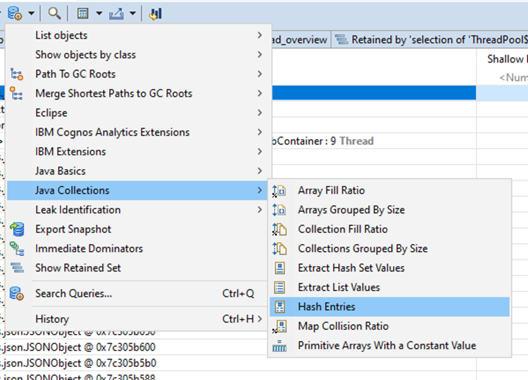This screenshot has width=528, height=380.
Task: Expand Path To GC Roots submenu arrow
Action: pyautogui.click(x=260, y=74)
